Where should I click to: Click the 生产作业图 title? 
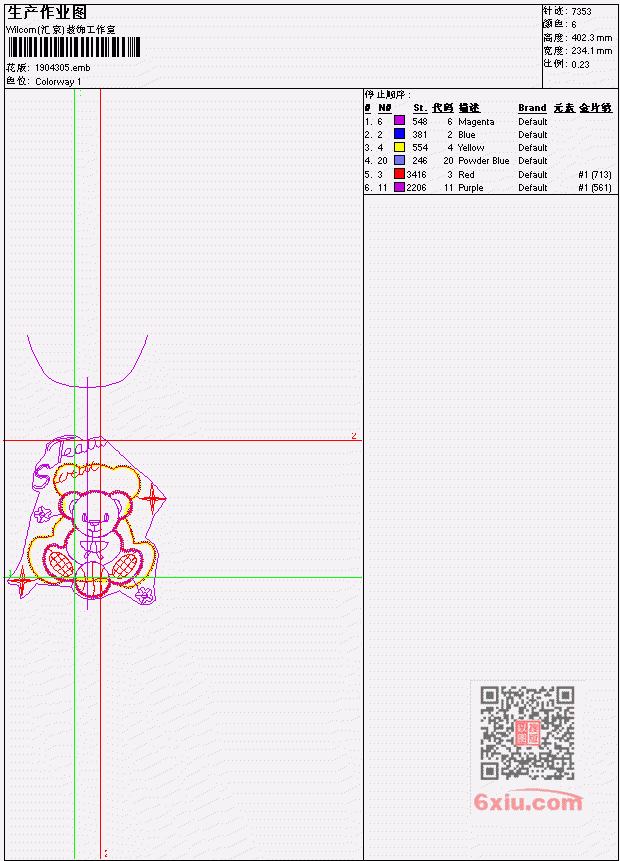click(47, 13)
